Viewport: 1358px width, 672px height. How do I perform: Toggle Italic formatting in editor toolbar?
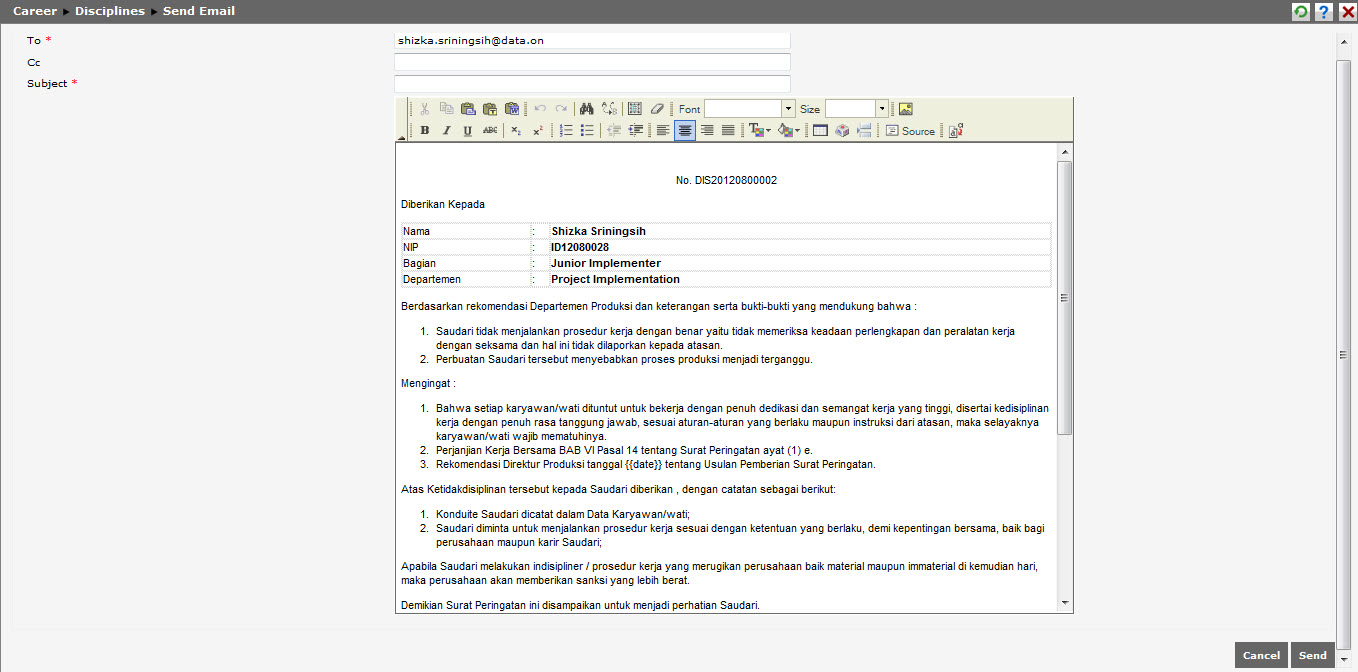(x=446, y=131)
